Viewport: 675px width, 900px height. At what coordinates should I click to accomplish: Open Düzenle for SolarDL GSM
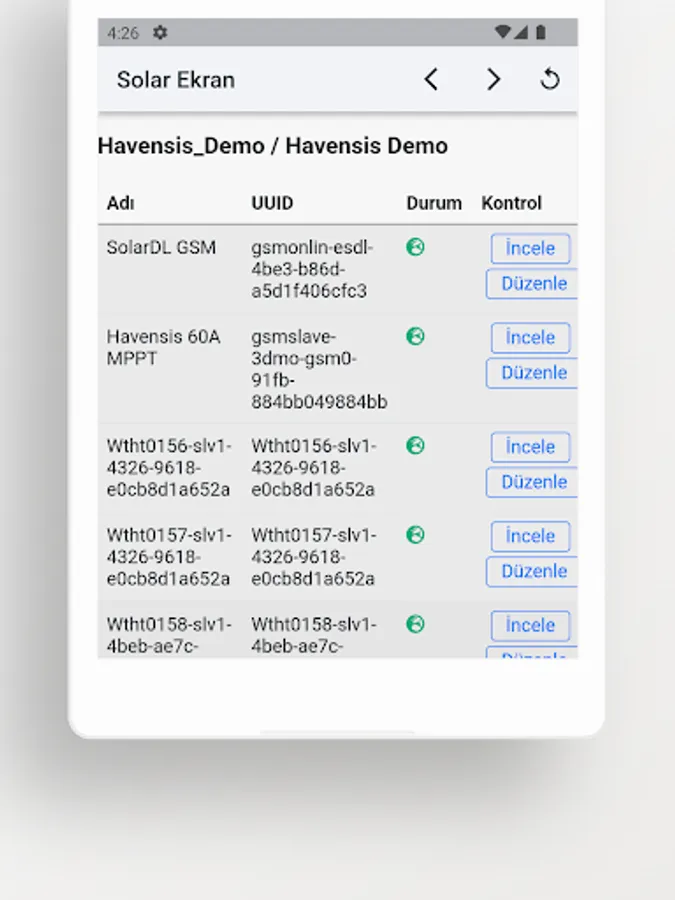(532, 284)
